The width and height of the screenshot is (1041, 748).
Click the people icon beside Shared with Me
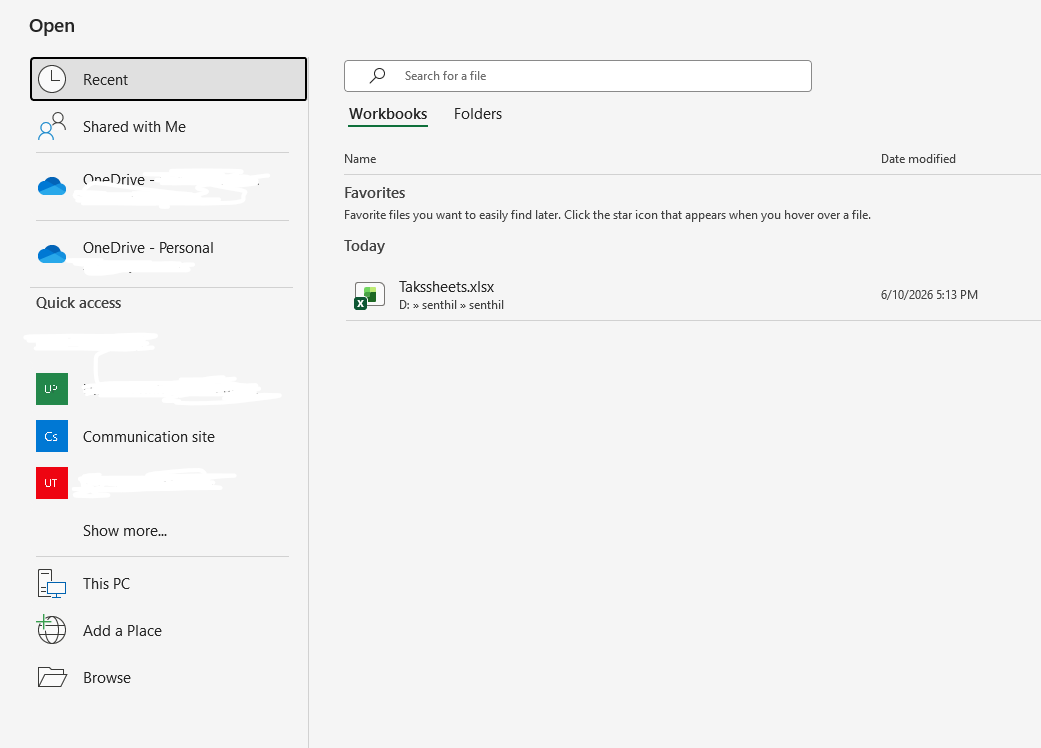[52, 126]
